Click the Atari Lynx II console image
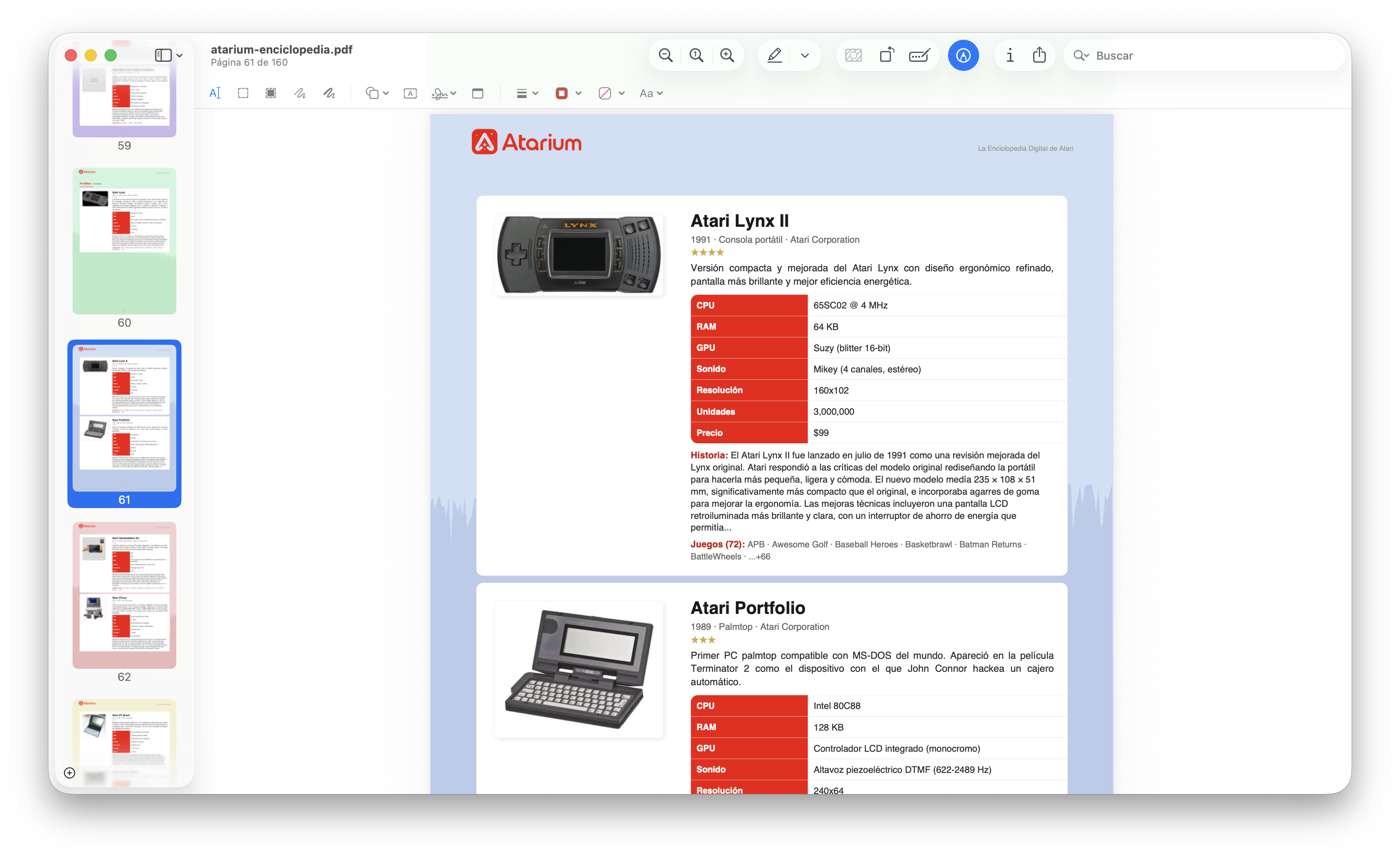Image resolution: width=1400 pixels, height=858 pixels. (x=579, y=254)
